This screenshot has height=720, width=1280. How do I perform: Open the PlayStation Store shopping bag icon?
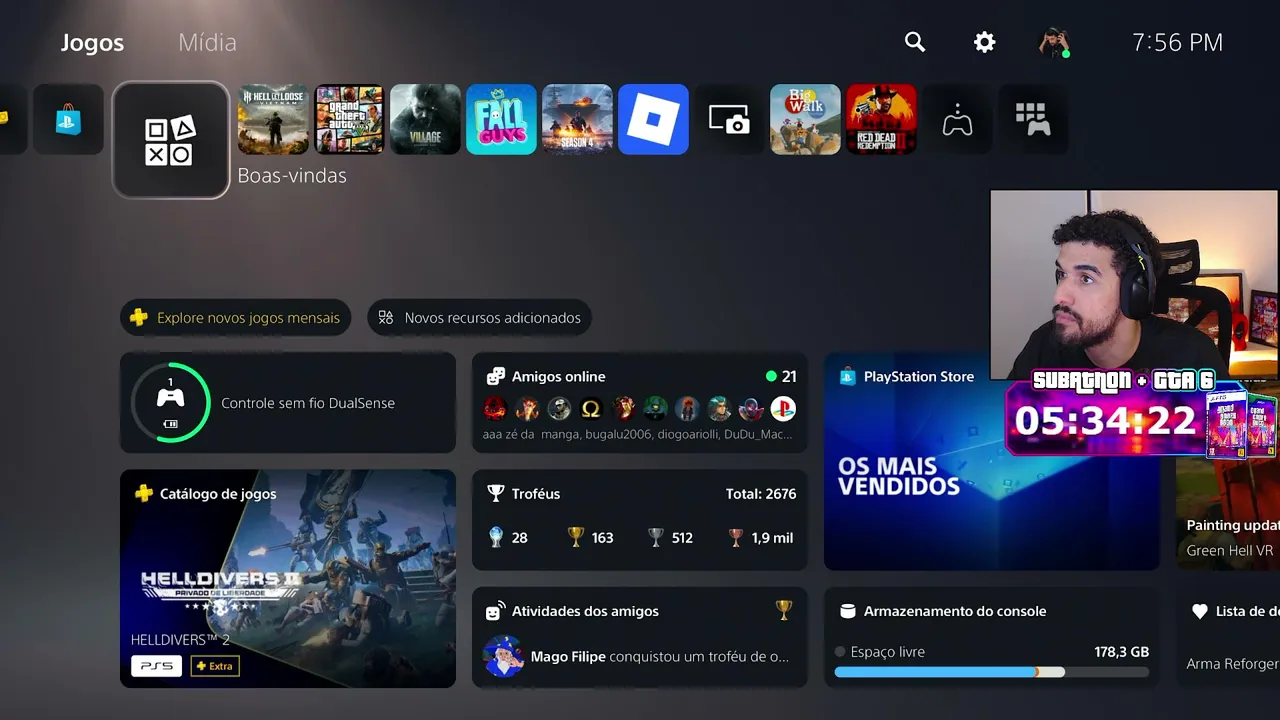coord(68,119)
